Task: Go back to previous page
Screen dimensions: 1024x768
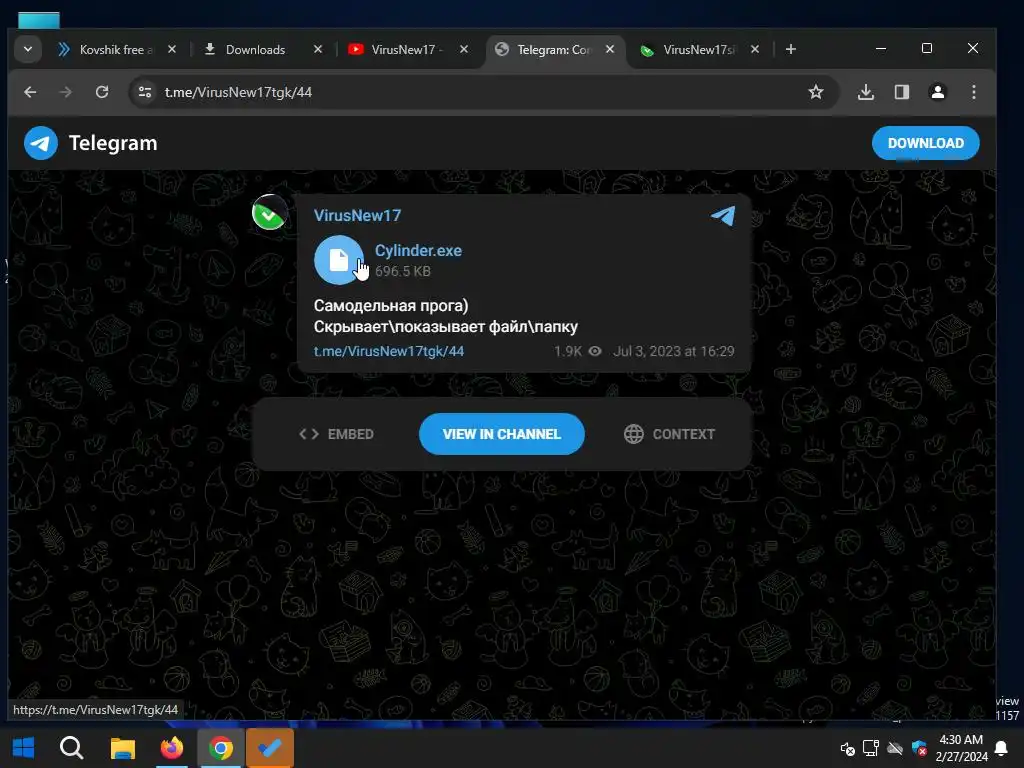Action: pos(30,92)
